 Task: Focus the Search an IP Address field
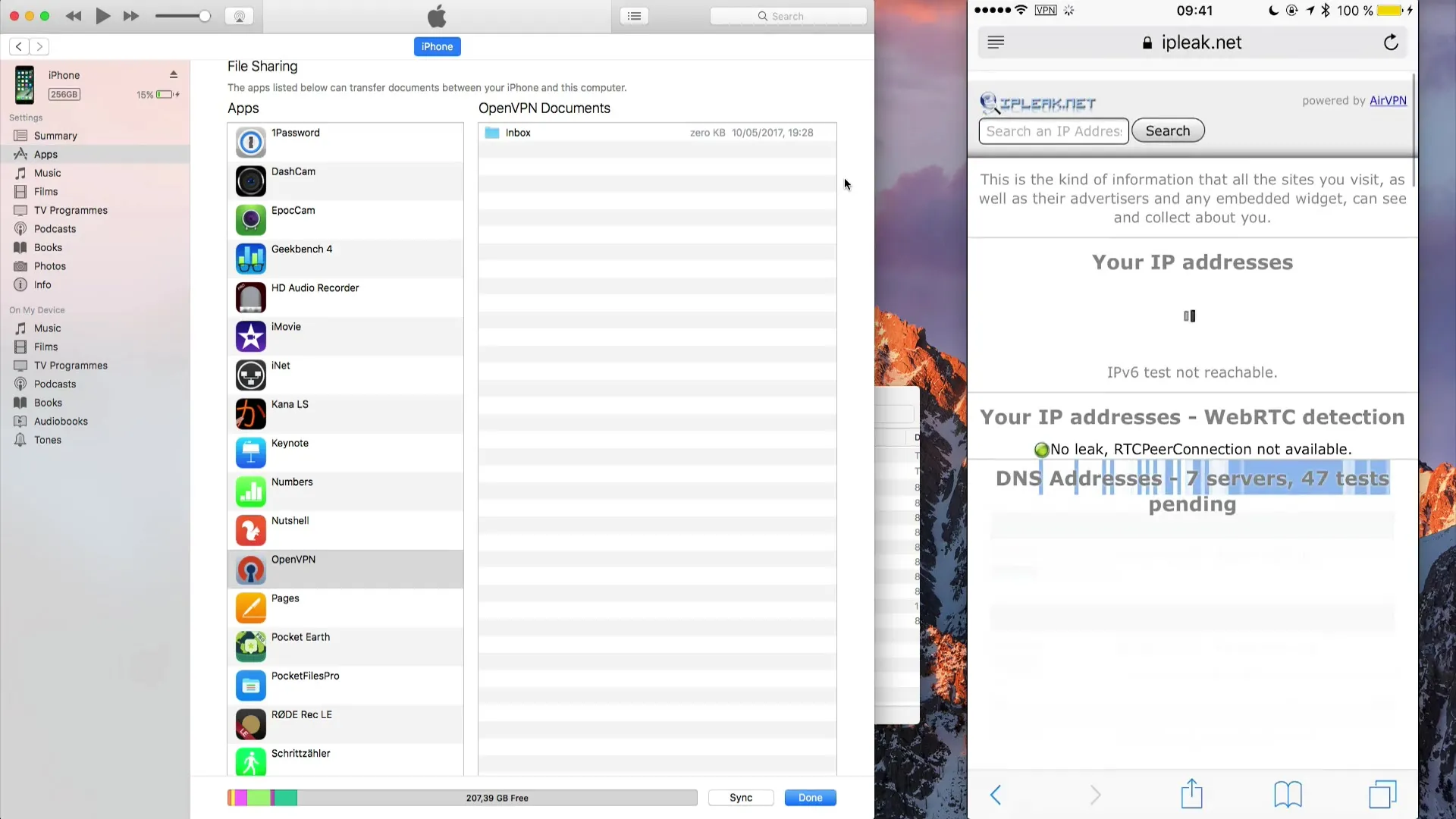tap(1053, 131)
